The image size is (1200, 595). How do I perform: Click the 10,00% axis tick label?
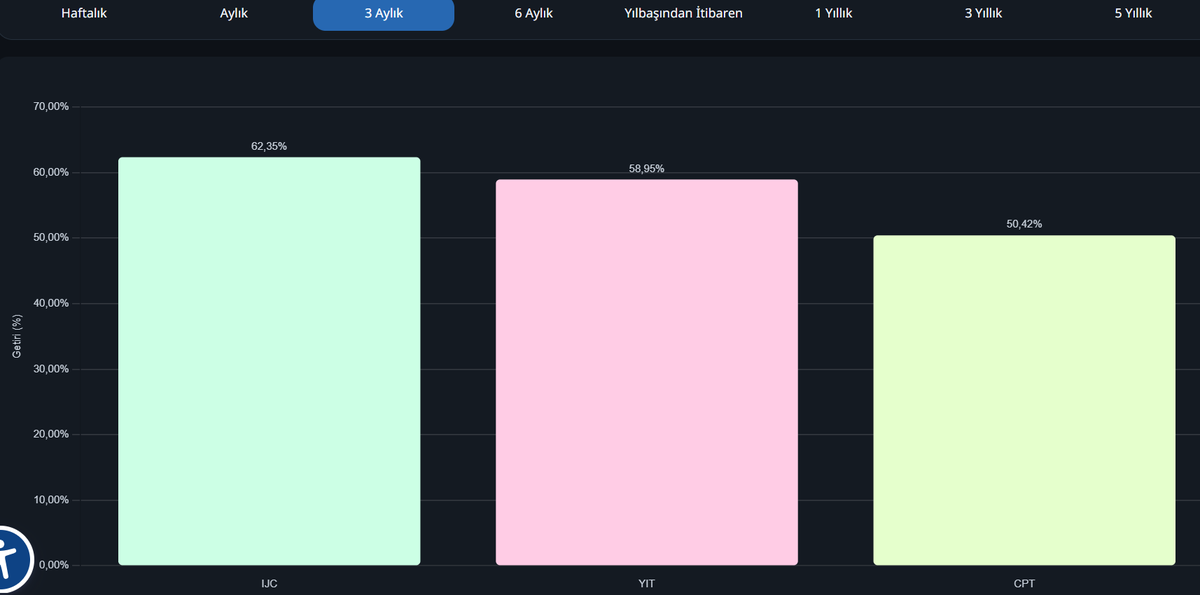tap(50, 500)
